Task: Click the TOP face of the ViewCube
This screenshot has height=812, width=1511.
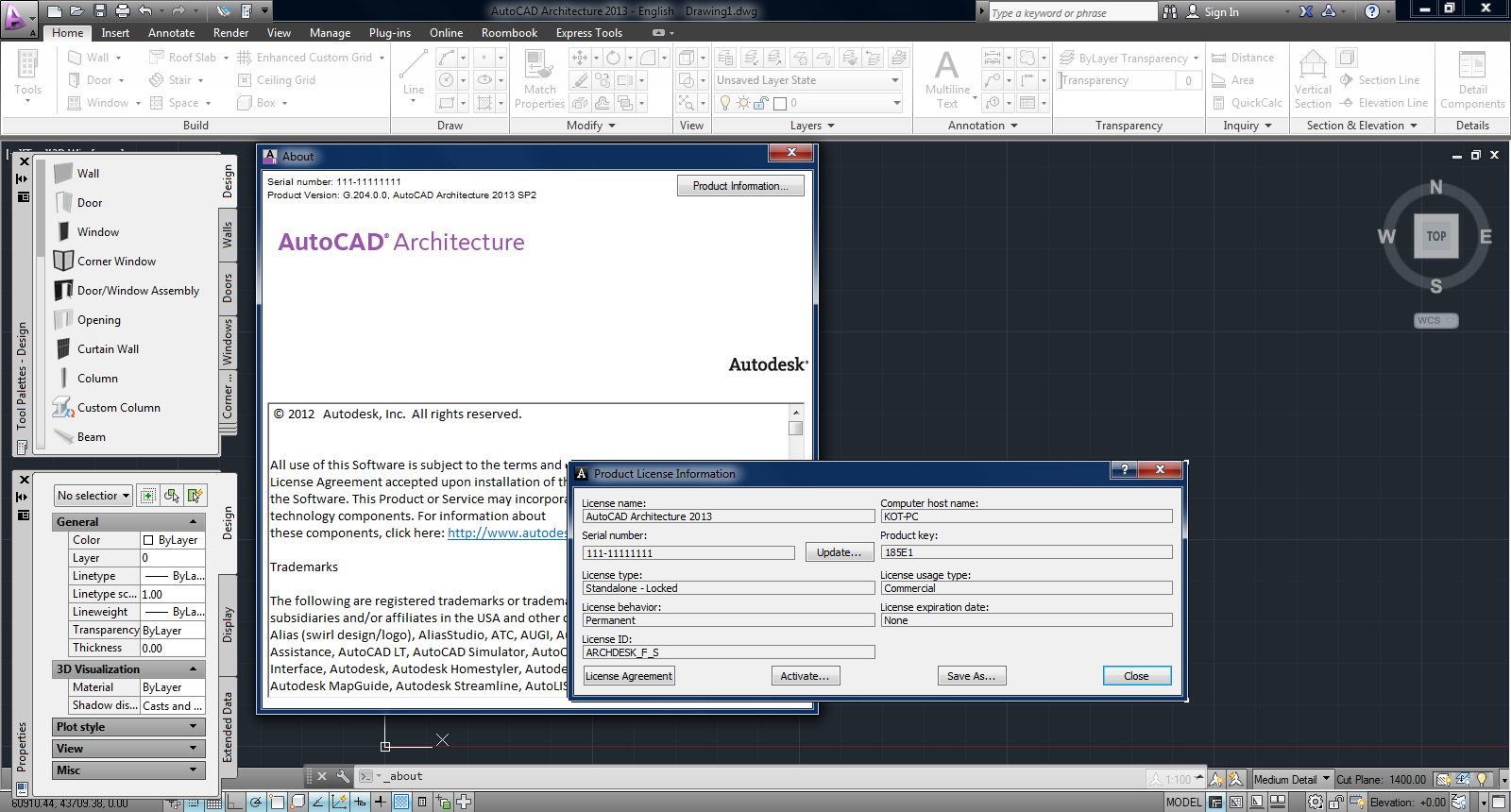Action: click(1436, 236)
